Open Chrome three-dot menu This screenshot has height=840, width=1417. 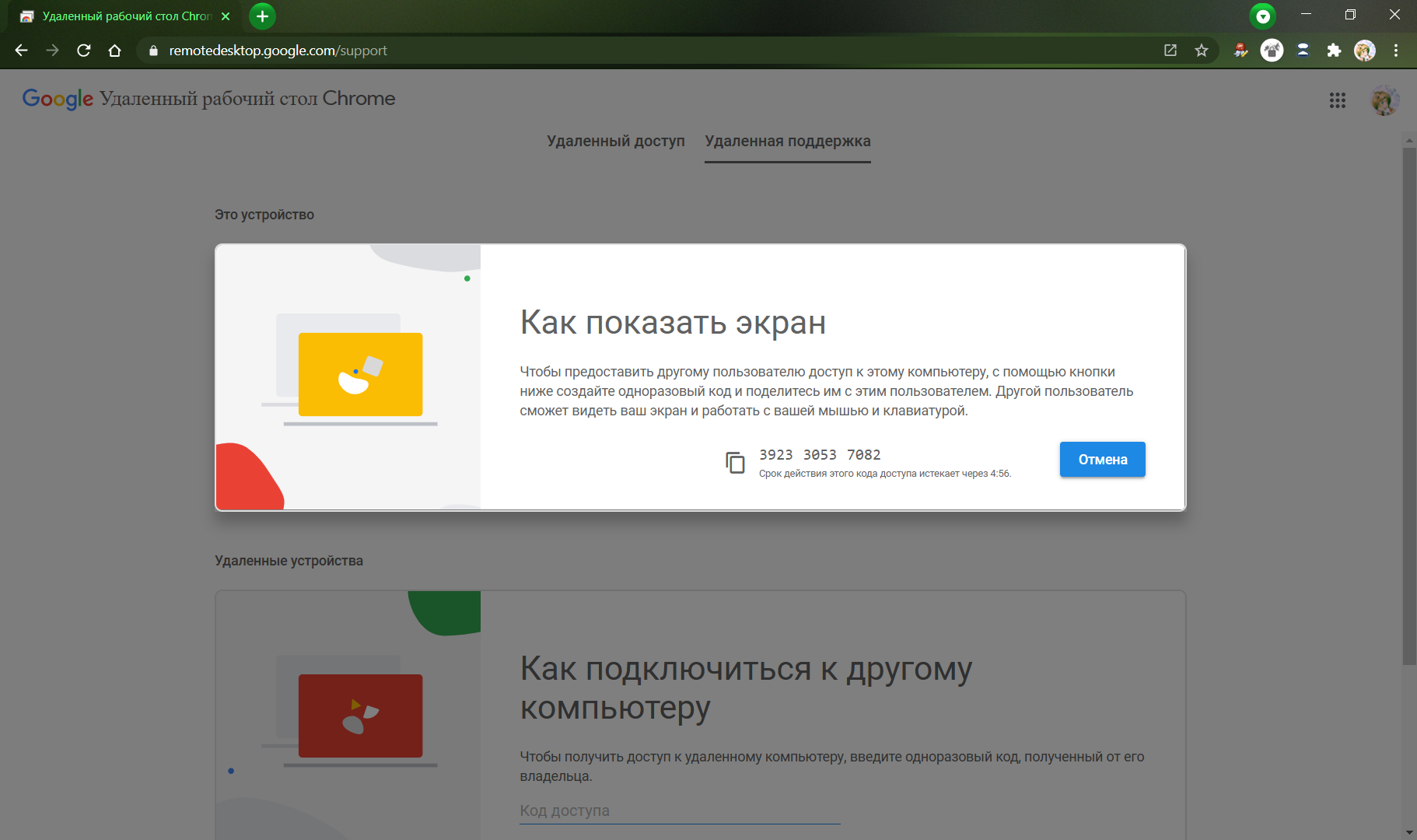[1396, 51]
